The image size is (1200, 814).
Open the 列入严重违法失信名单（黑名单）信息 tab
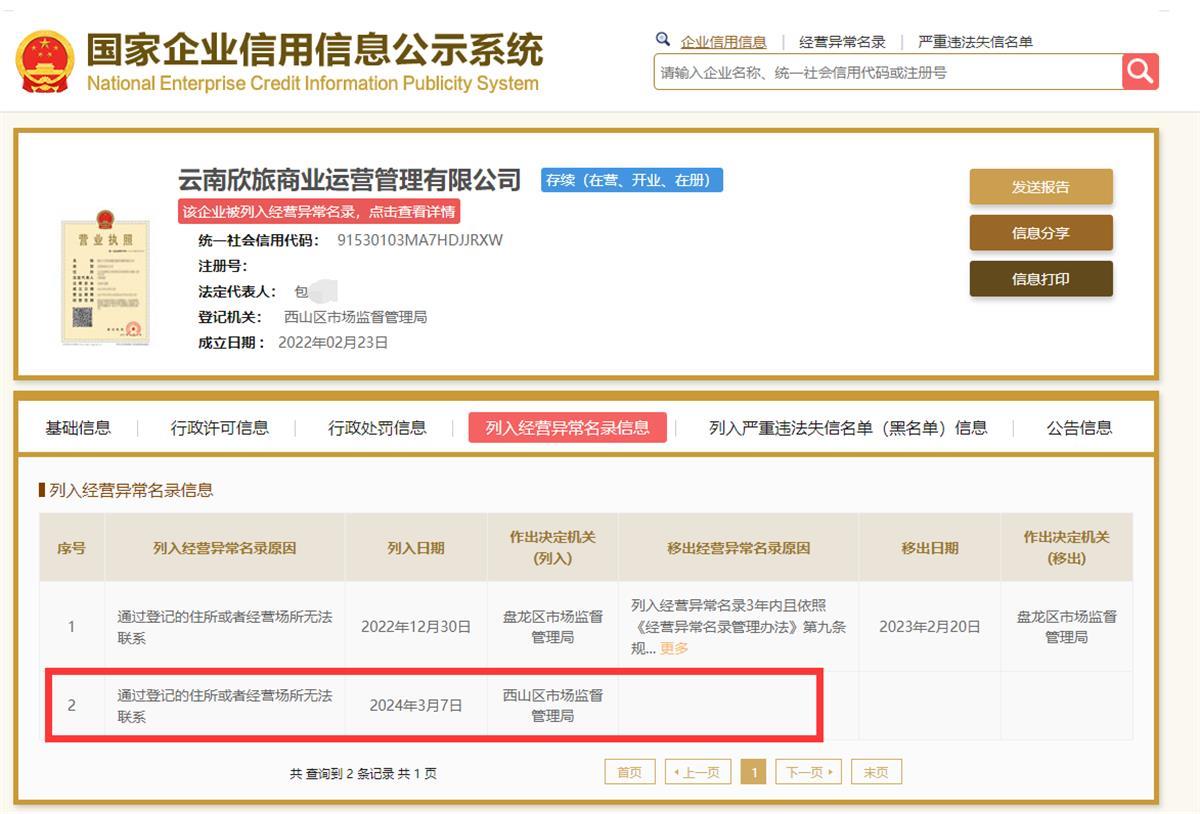click(x=847, y=428)
